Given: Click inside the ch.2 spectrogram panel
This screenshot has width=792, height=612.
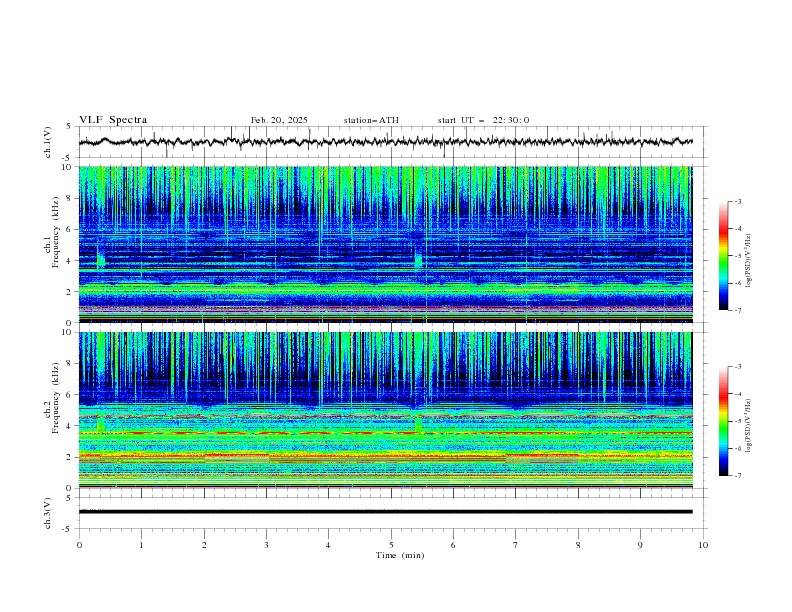Looking at the screenshot, I should point(385,410).
